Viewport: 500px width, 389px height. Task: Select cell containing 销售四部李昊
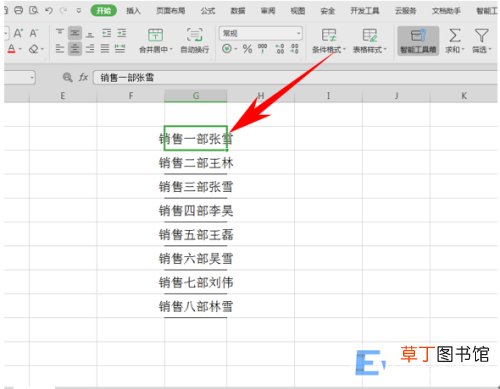196,211
